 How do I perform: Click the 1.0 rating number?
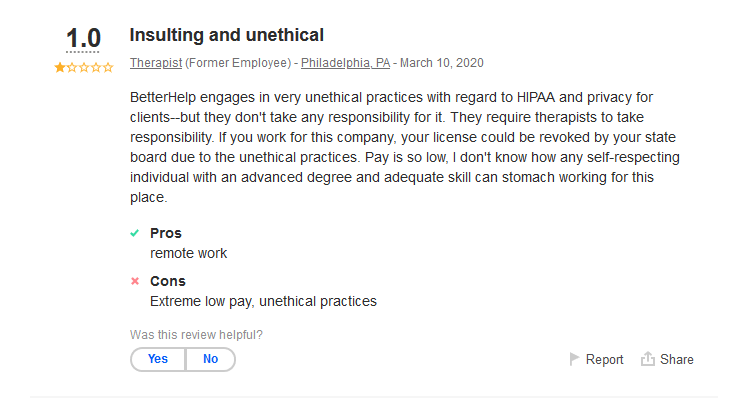point(83,39)
